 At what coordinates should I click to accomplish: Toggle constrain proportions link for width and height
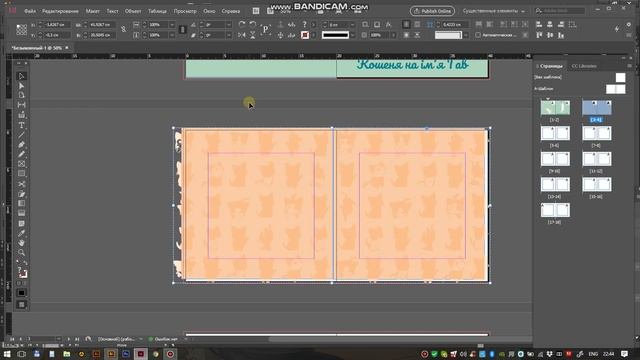click(x=123, y=29)
